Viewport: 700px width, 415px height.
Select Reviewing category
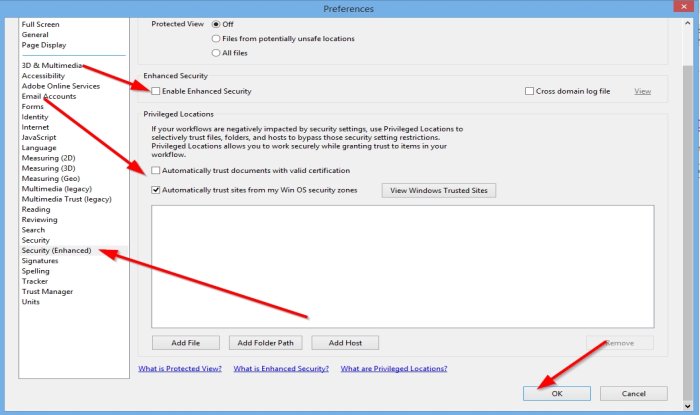click(39, 220)
